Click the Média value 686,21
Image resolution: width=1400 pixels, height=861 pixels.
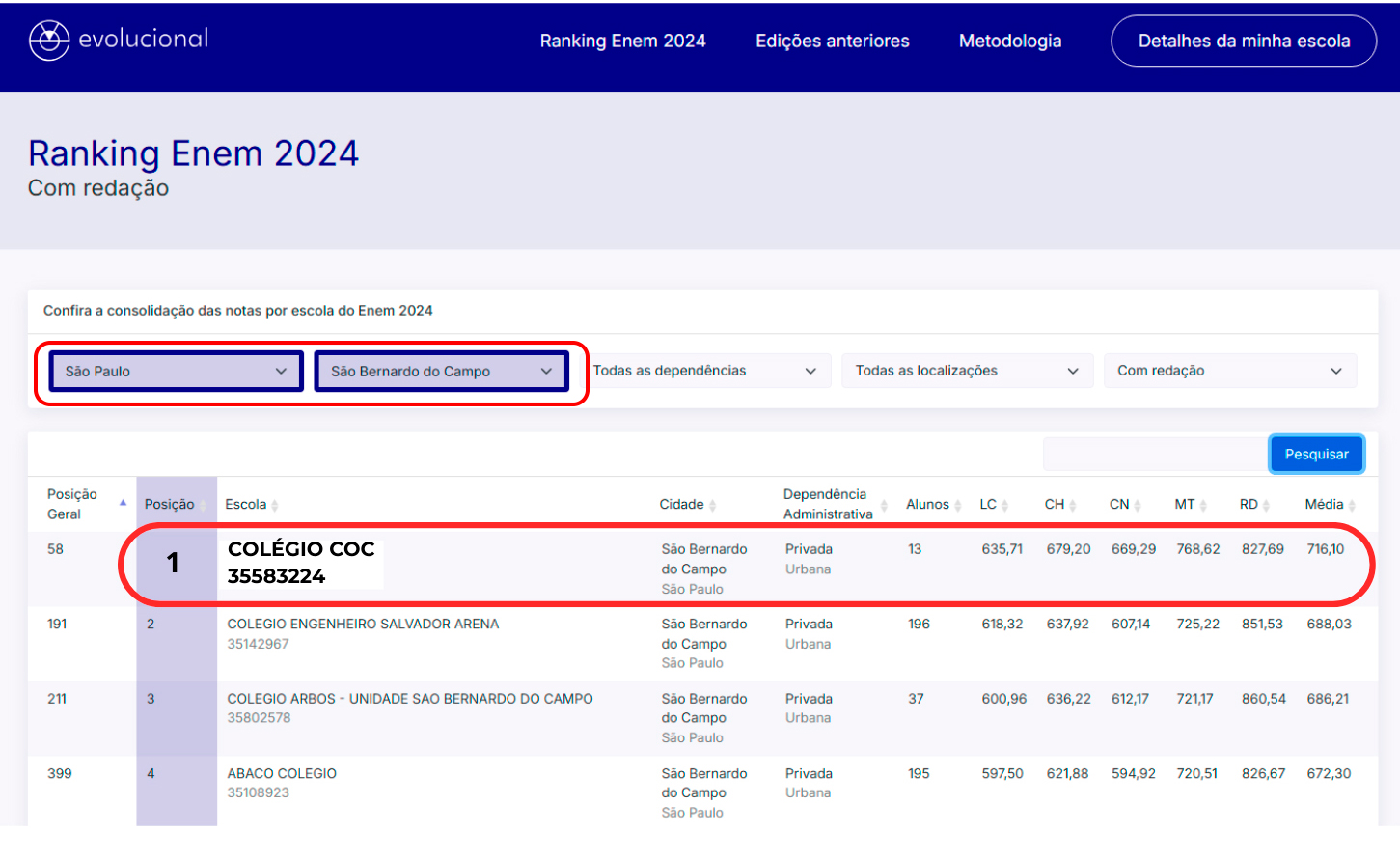coord(1328,699)
